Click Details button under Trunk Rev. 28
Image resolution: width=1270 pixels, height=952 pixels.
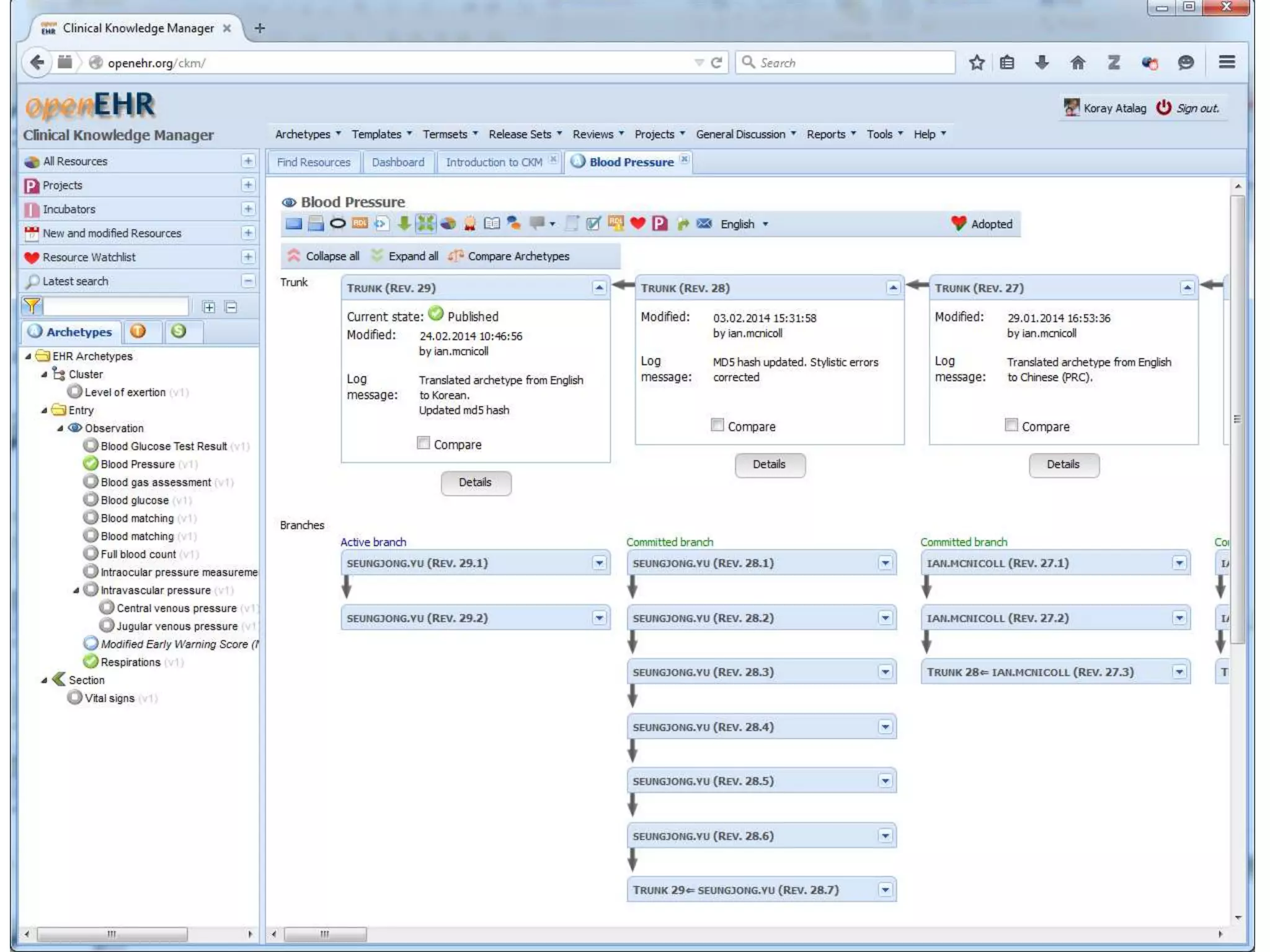[770, 465]
